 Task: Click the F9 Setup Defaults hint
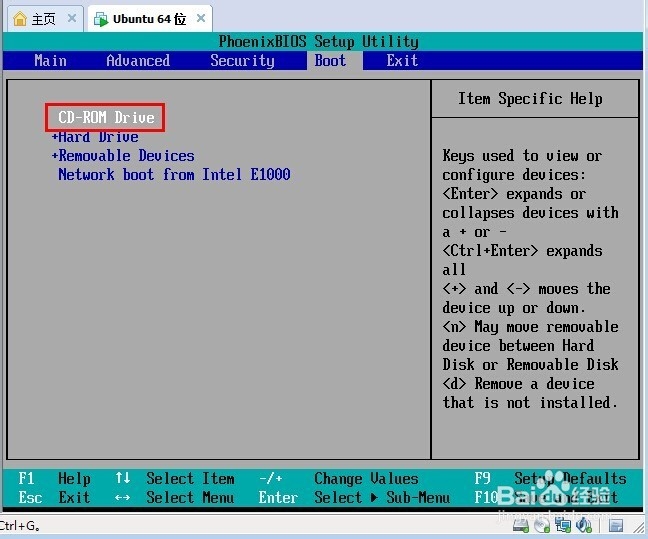[550, 479]
